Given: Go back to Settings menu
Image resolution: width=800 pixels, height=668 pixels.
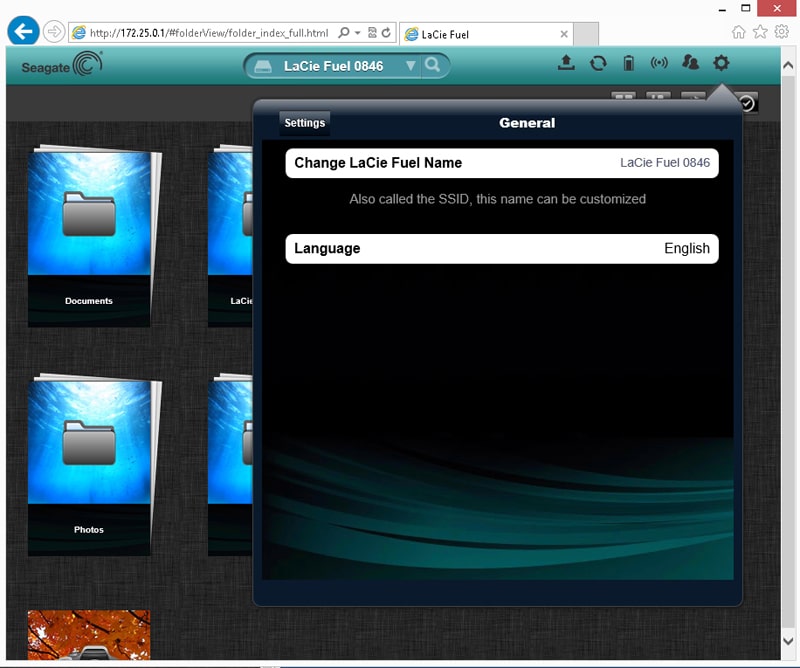Looking at the screenshot, I should pyautogui.click(x=305, y=123).
